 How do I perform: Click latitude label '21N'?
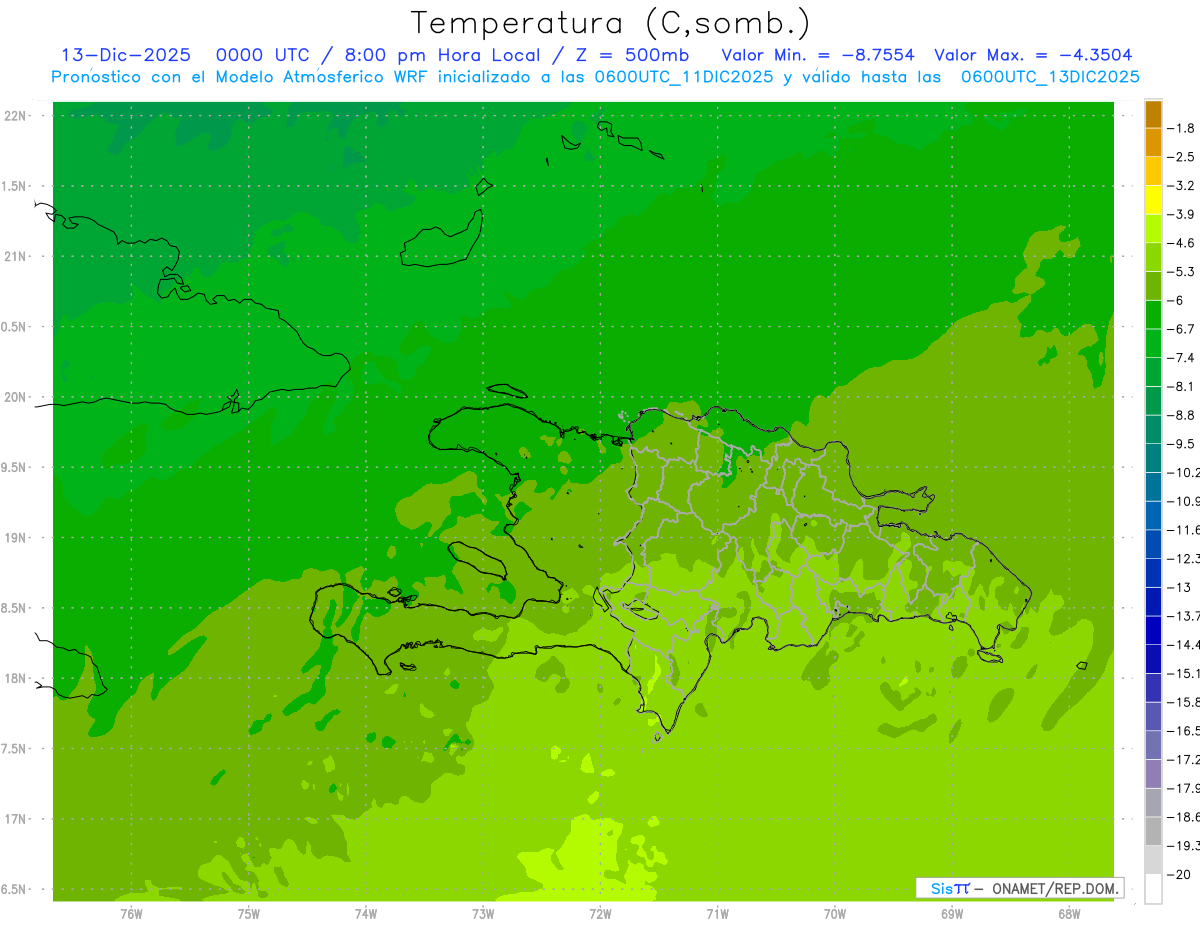[x=15, y=256]
